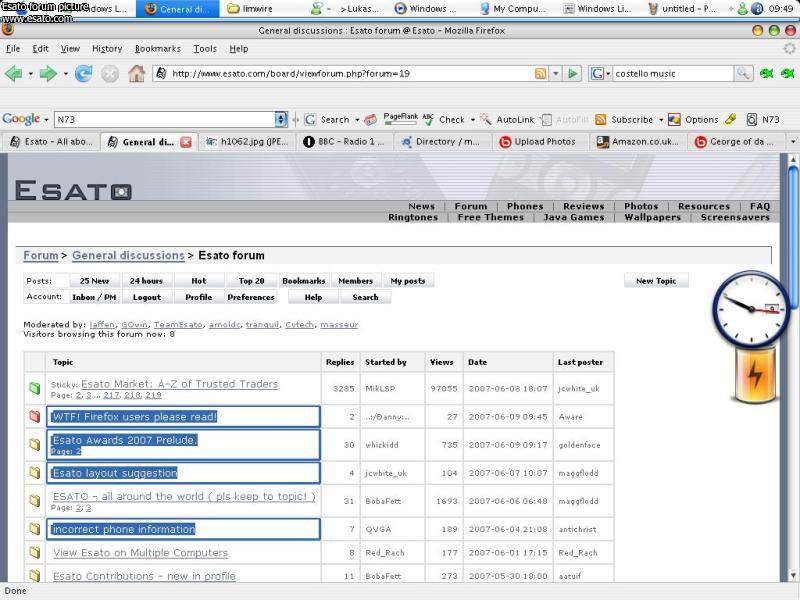Switch to the Amazon.co.uk tab
800x600 pixels.
click(638, 142)
